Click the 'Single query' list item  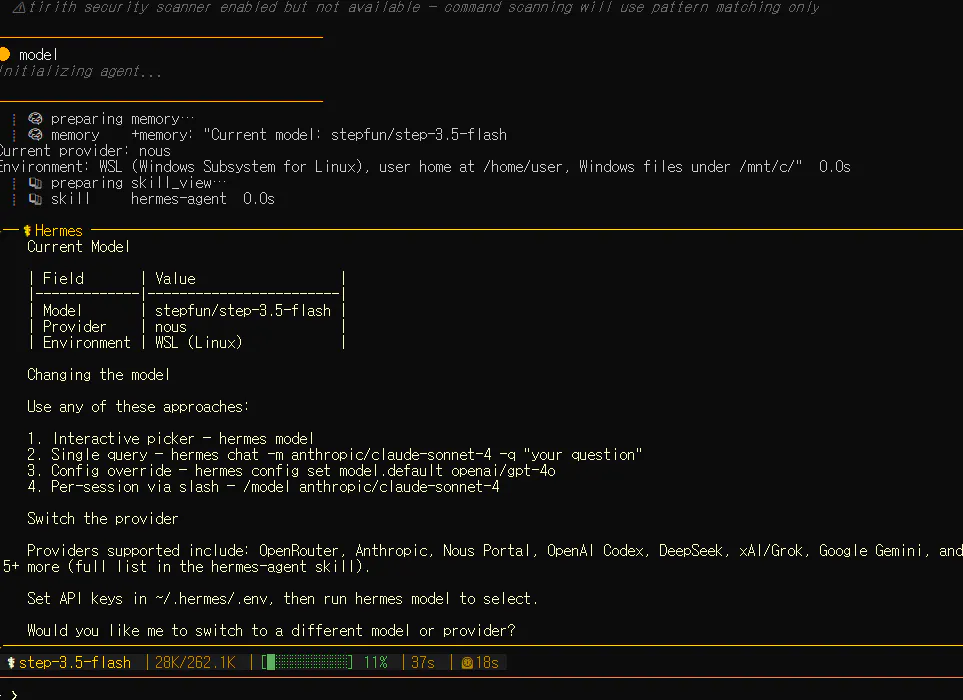335,454
